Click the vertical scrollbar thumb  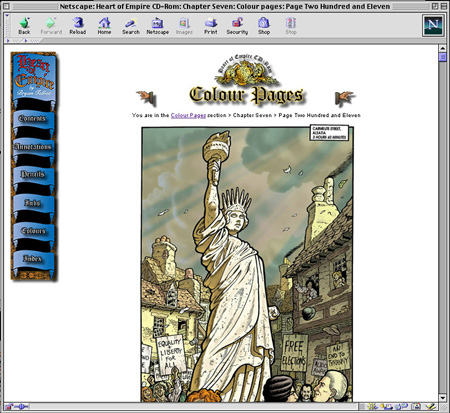[443, 57]
